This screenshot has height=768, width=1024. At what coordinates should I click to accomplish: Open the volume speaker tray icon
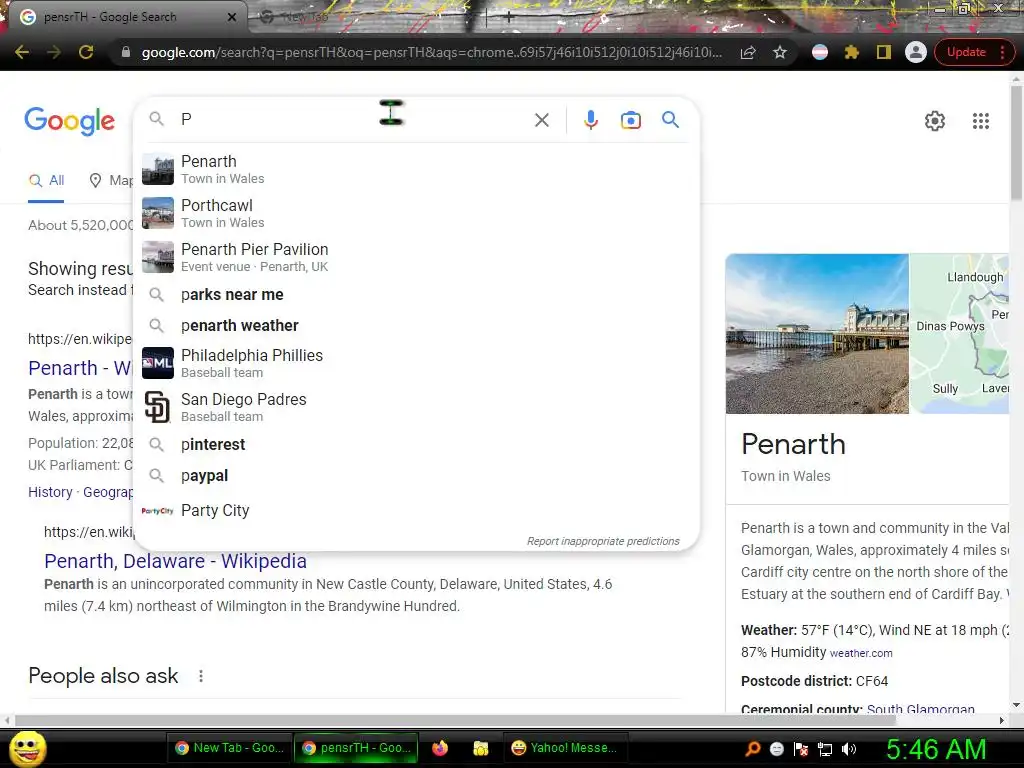click(849, 749)
